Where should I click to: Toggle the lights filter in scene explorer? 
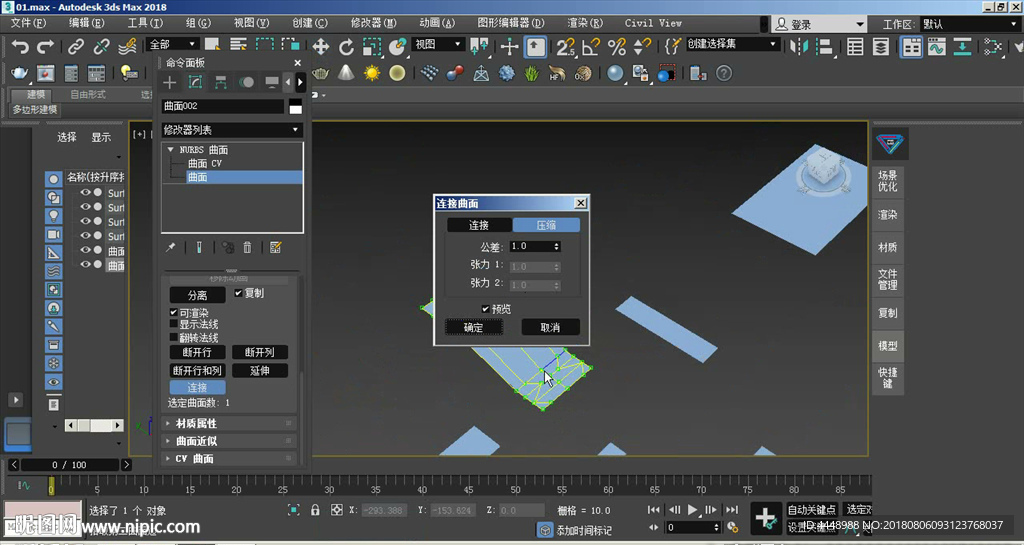pyautogui.click(x=54, y=215)
